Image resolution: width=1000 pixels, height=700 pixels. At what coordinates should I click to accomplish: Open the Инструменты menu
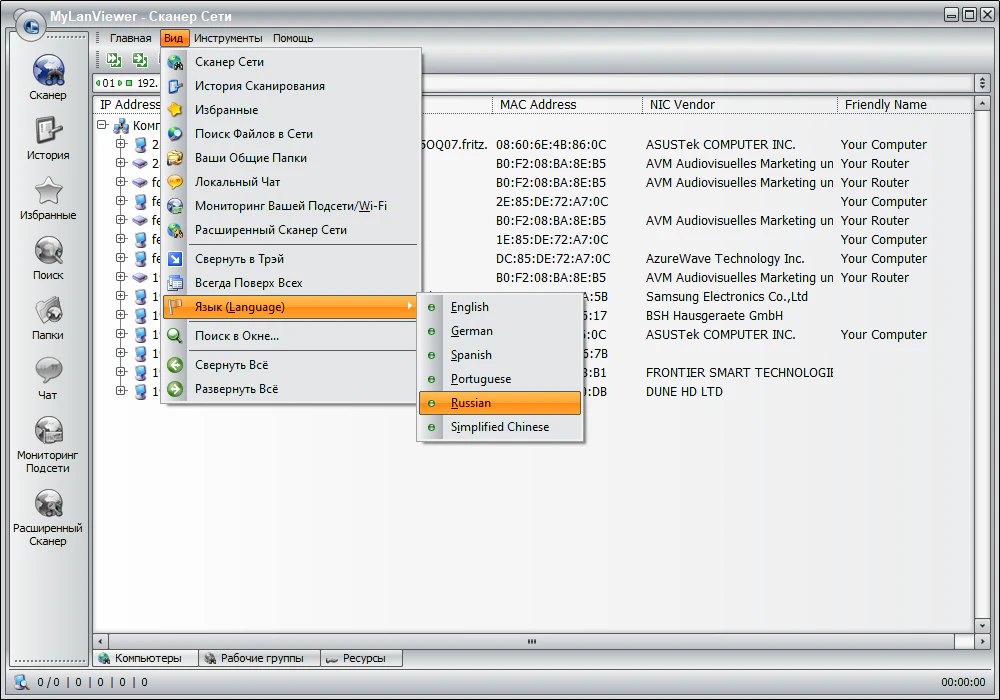(x=228, y=38)
